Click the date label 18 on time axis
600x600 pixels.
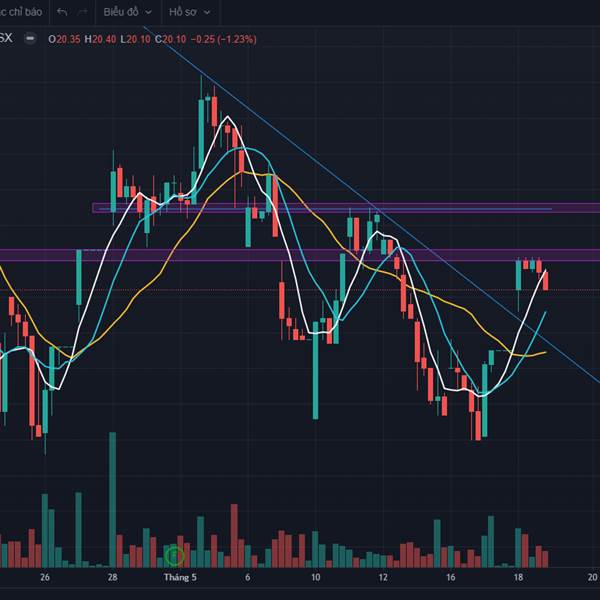[x=518, y=577]
